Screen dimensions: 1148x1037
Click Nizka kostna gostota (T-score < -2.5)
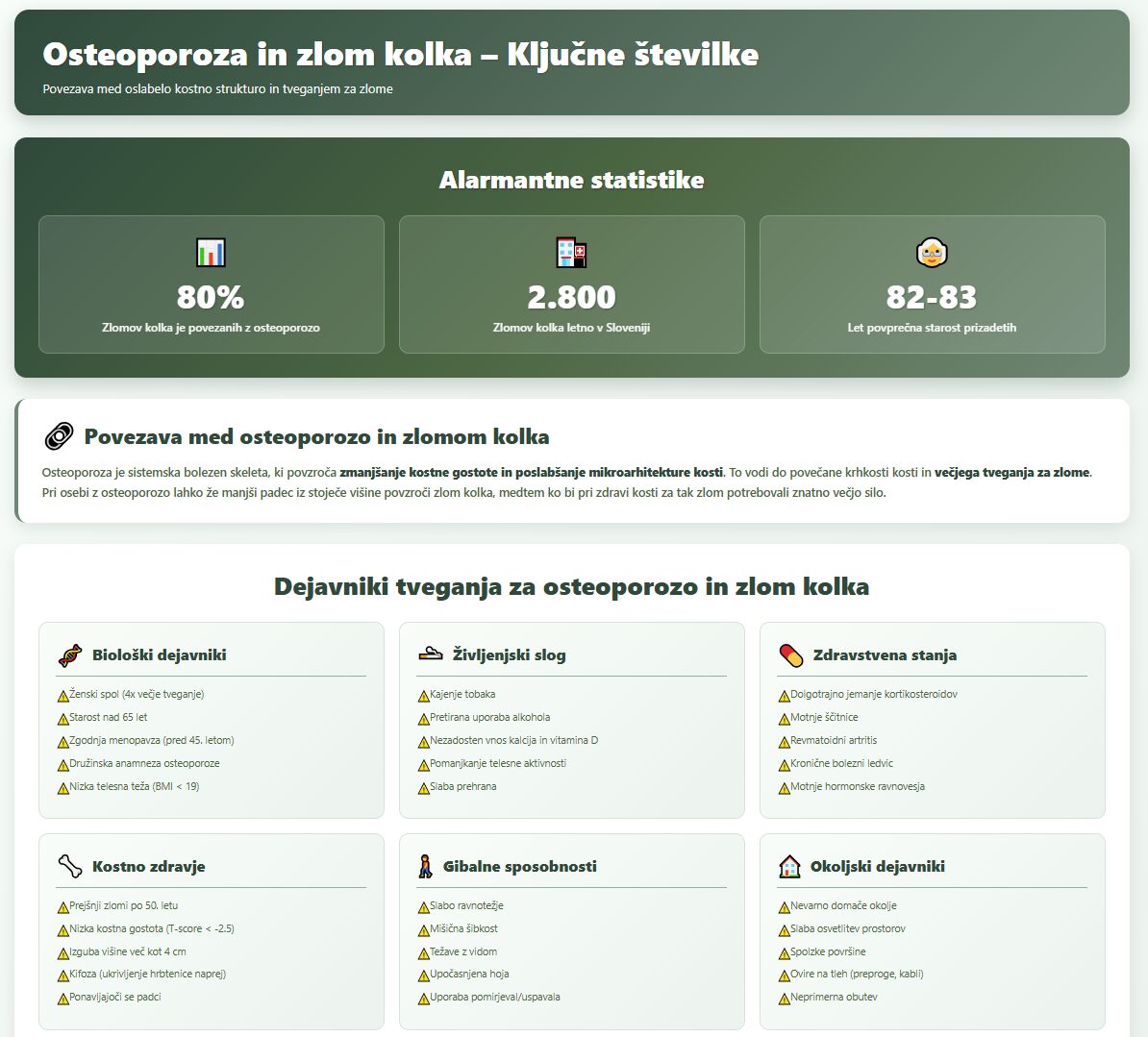tap(152, 928)
